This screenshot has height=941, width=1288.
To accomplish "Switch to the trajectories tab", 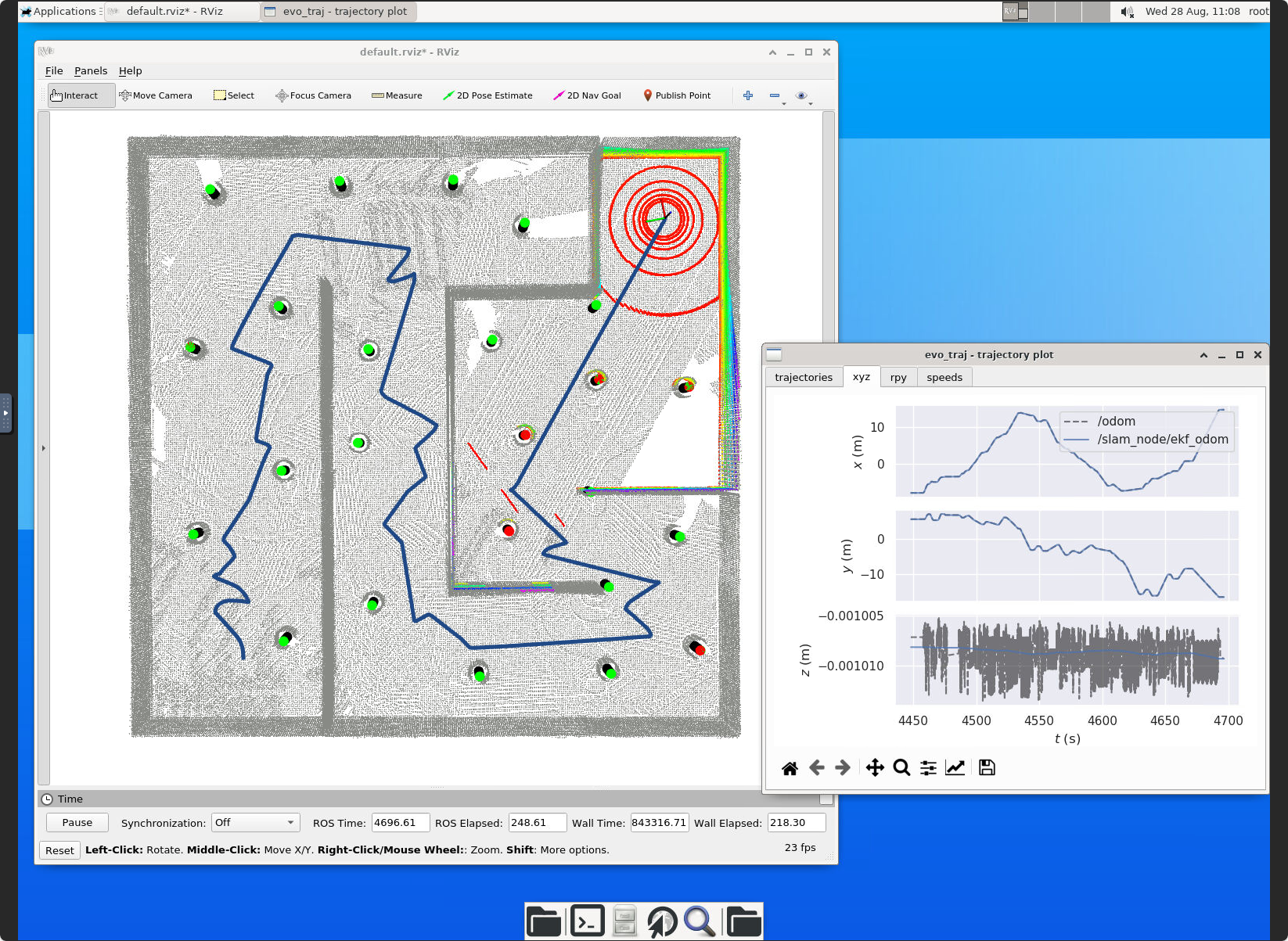I will (x=804, y=377).
